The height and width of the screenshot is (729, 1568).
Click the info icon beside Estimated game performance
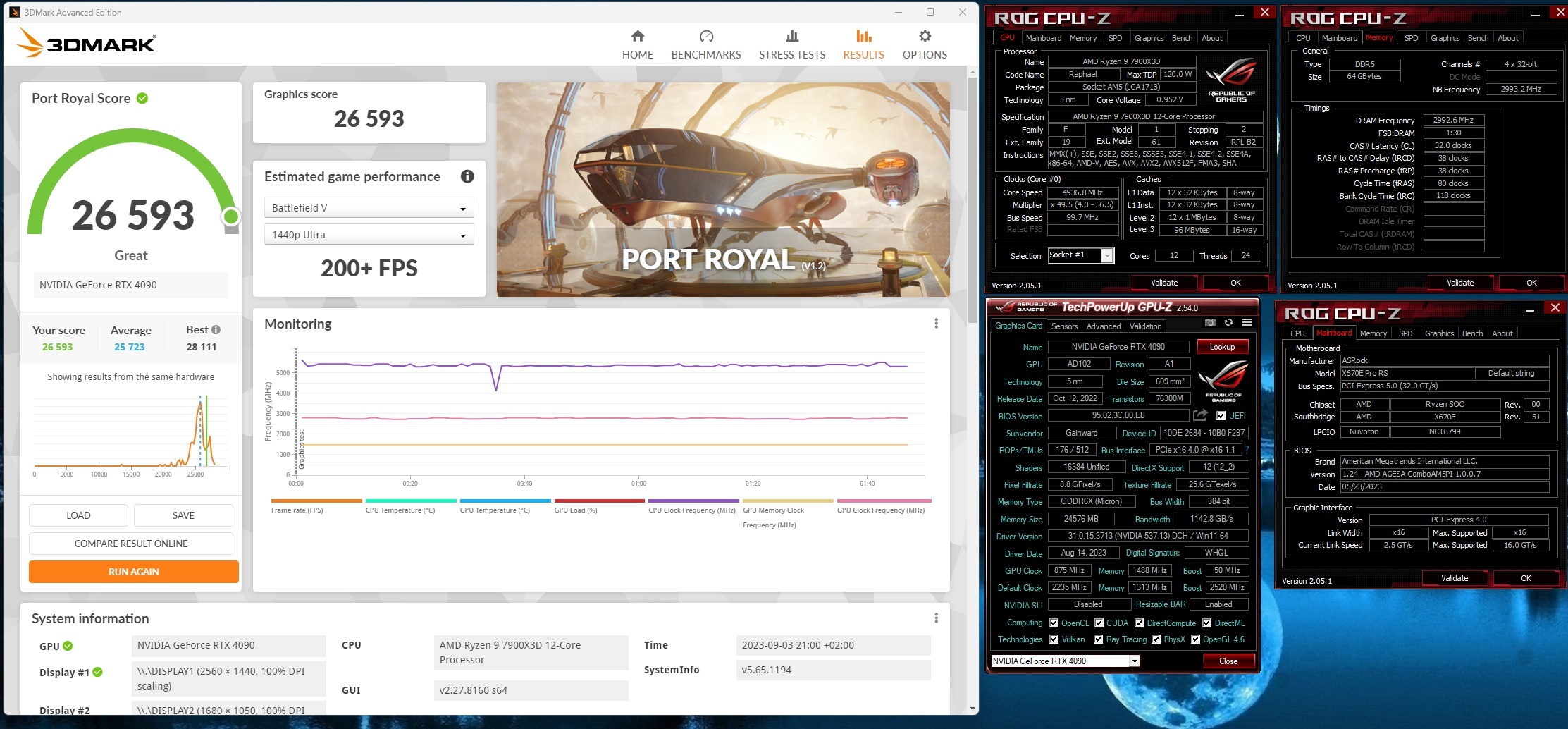pyautogui.click(x=467, y=176)
